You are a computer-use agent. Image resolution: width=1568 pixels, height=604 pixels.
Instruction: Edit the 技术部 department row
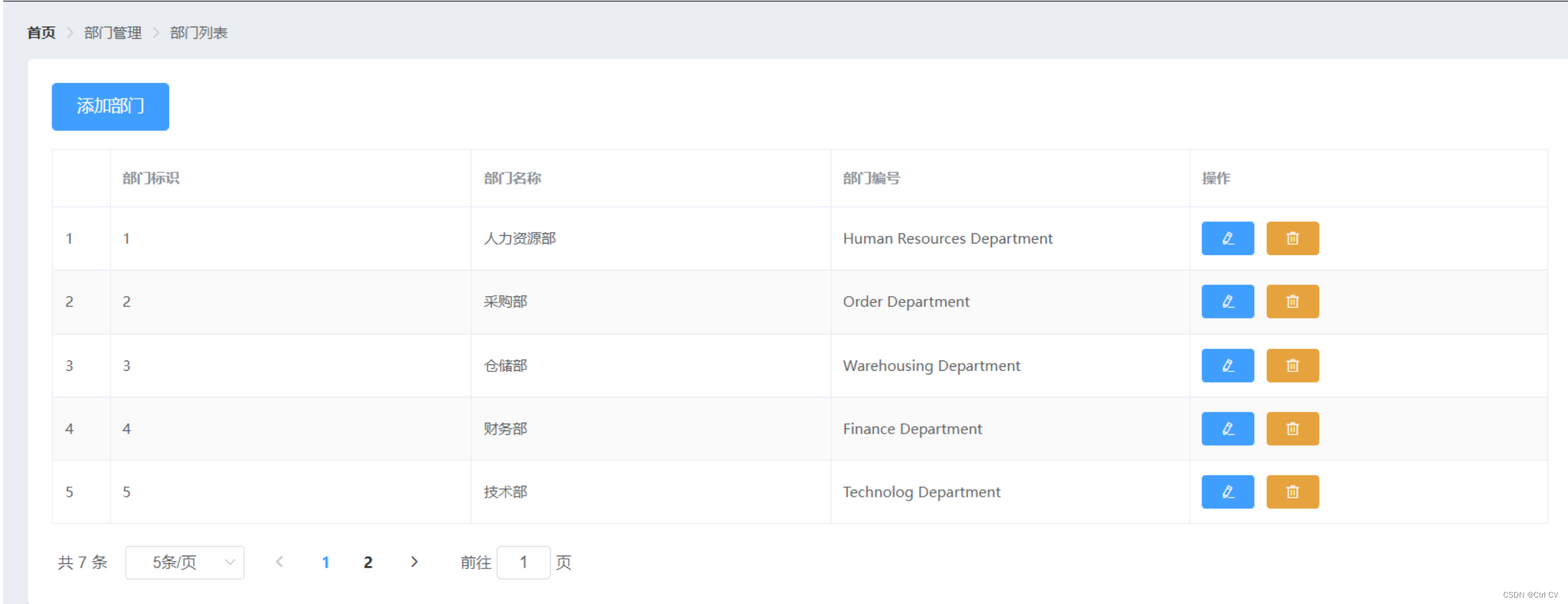click(1227, 491)
